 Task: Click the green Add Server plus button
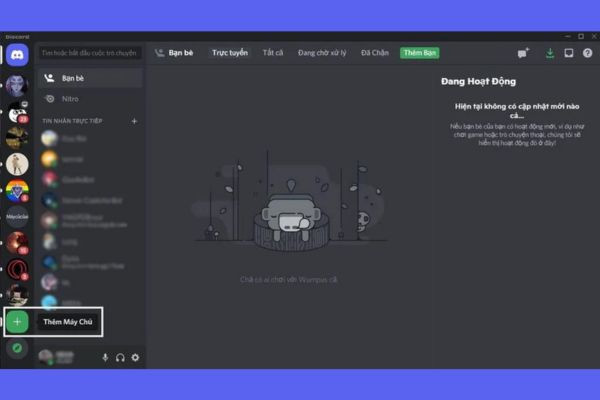17,322
